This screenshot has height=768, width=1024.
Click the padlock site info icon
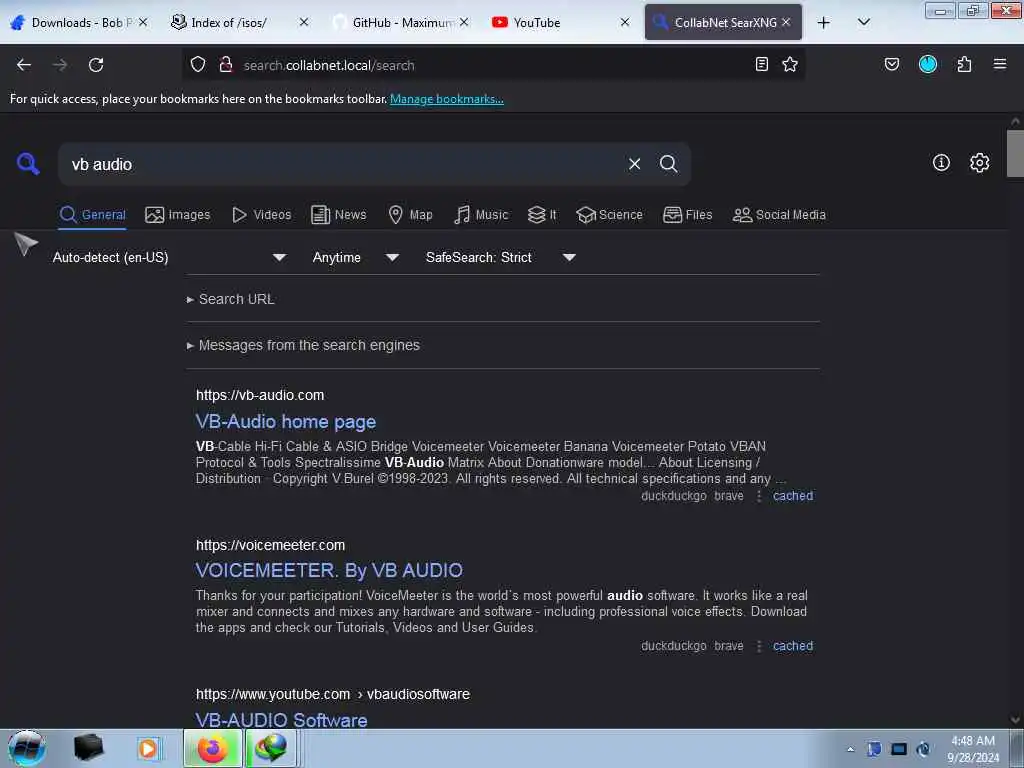[226, 64]
